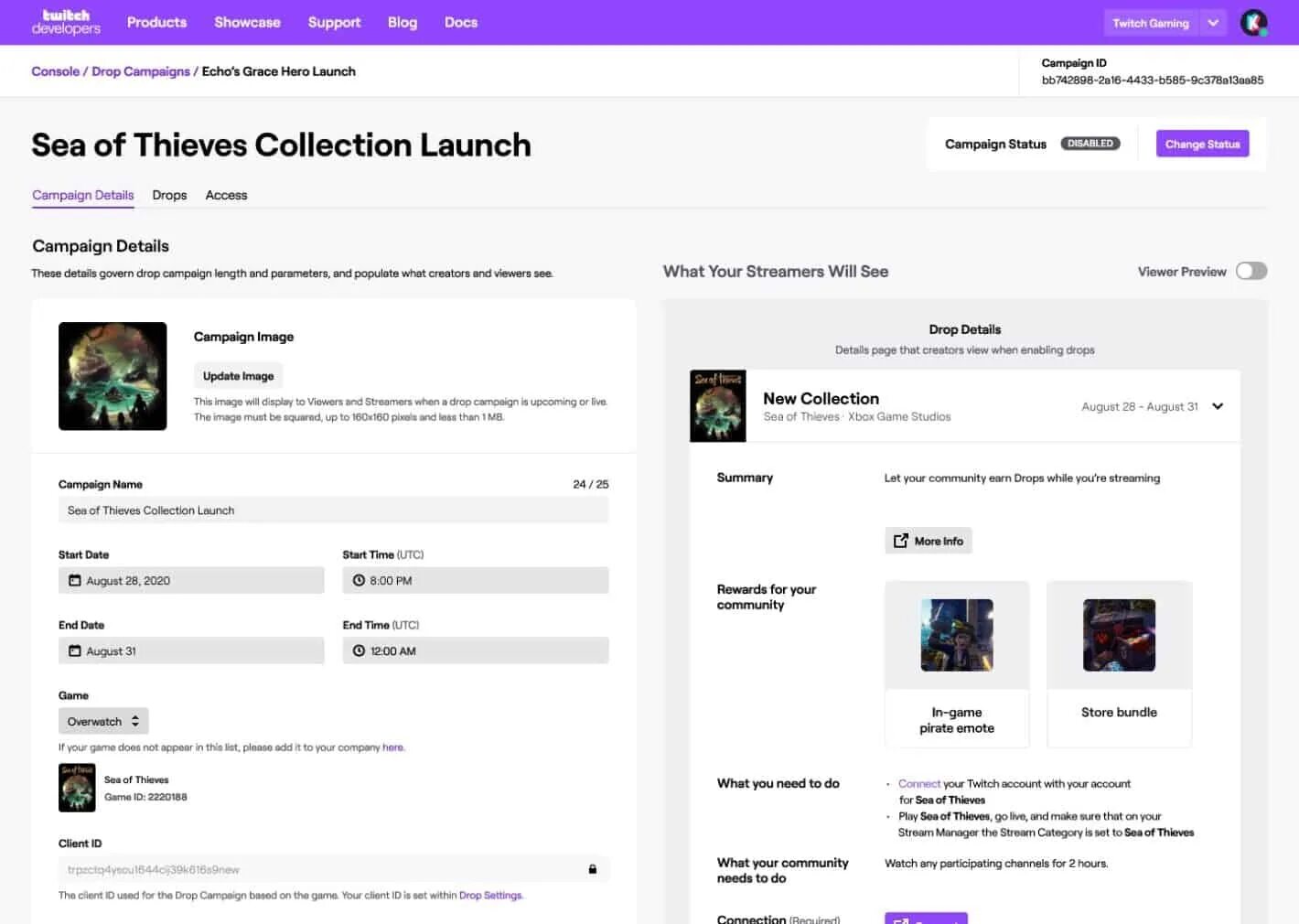Collapse the New Collection drop details chevron

(1218, 406)
